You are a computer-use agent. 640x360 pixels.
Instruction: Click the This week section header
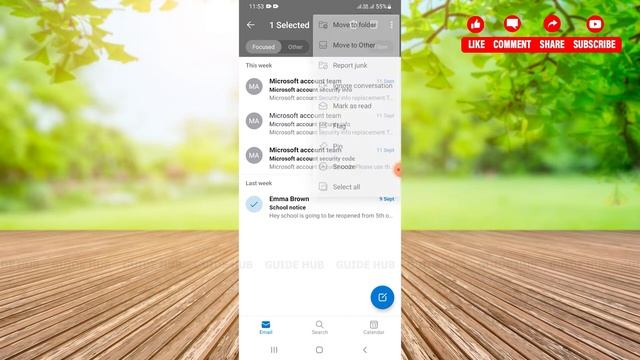tap(258, 65)
